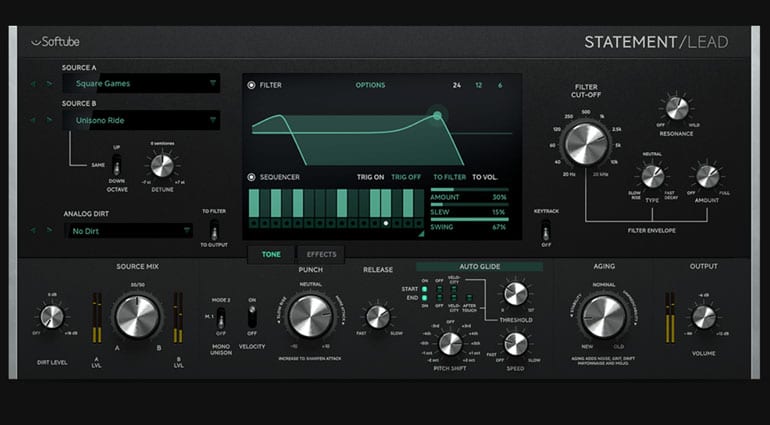This screenshot has width=770, height=425.
Task: Click the Source Mix A/B knob
Action: click(x=136, y=318)
